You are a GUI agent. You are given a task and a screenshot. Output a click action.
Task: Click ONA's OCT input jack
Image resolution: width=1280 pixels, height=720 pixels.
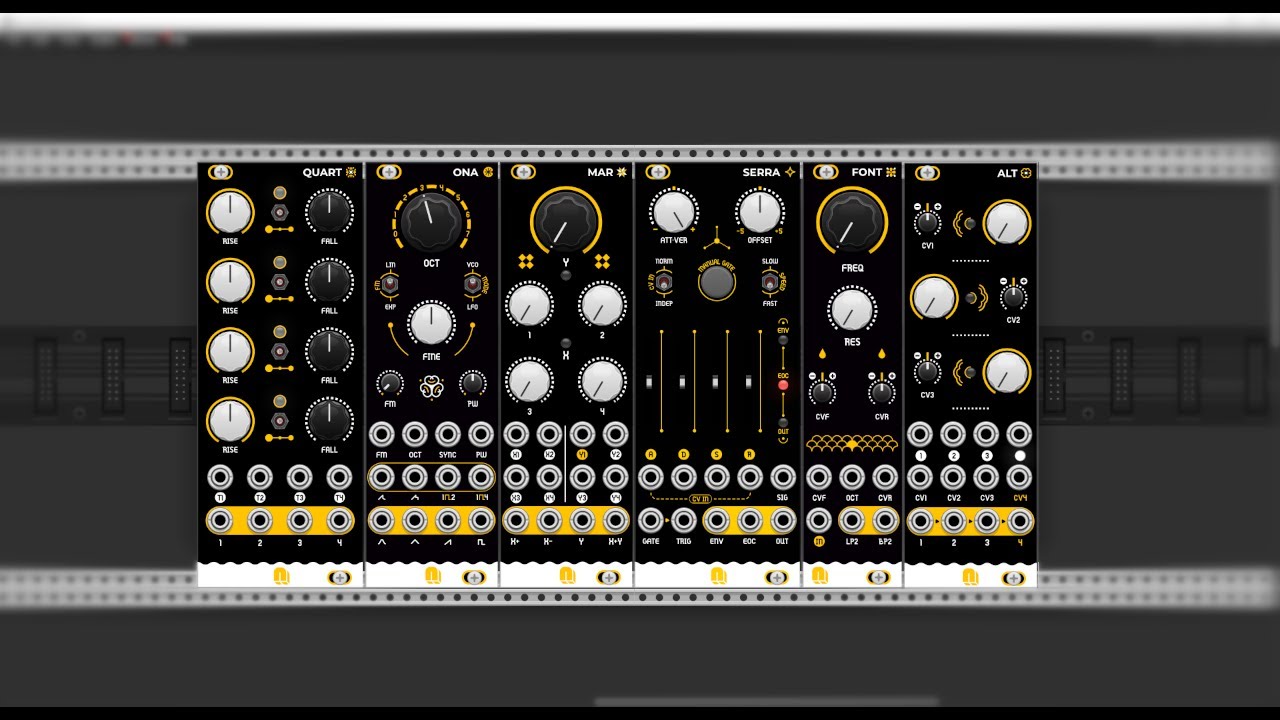point(414,434)
